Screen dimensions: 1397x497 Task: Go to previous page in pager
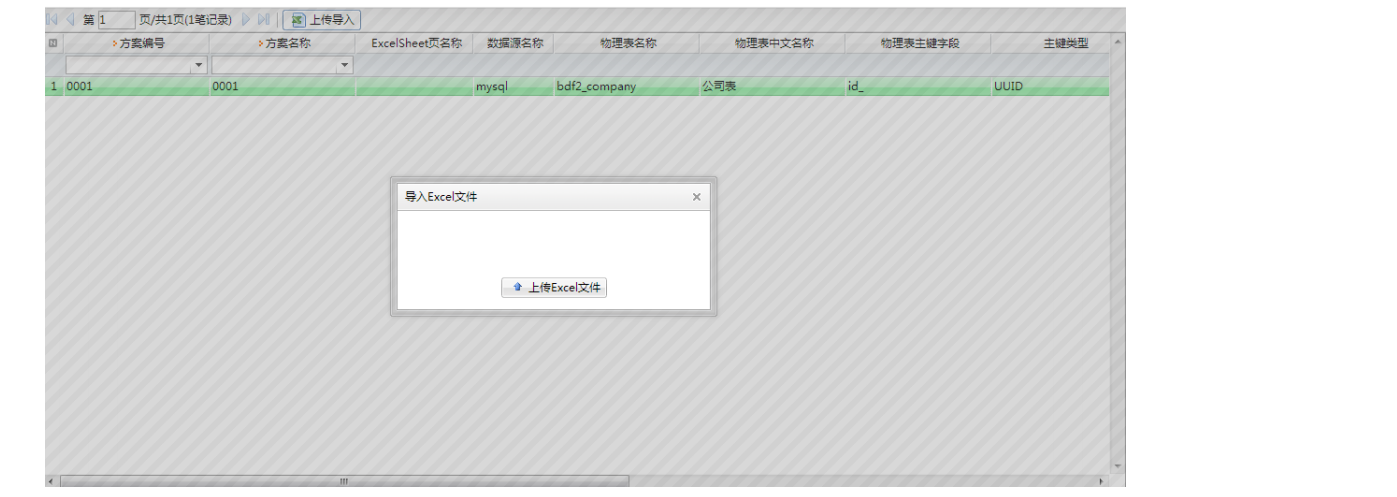click(71, 19)
